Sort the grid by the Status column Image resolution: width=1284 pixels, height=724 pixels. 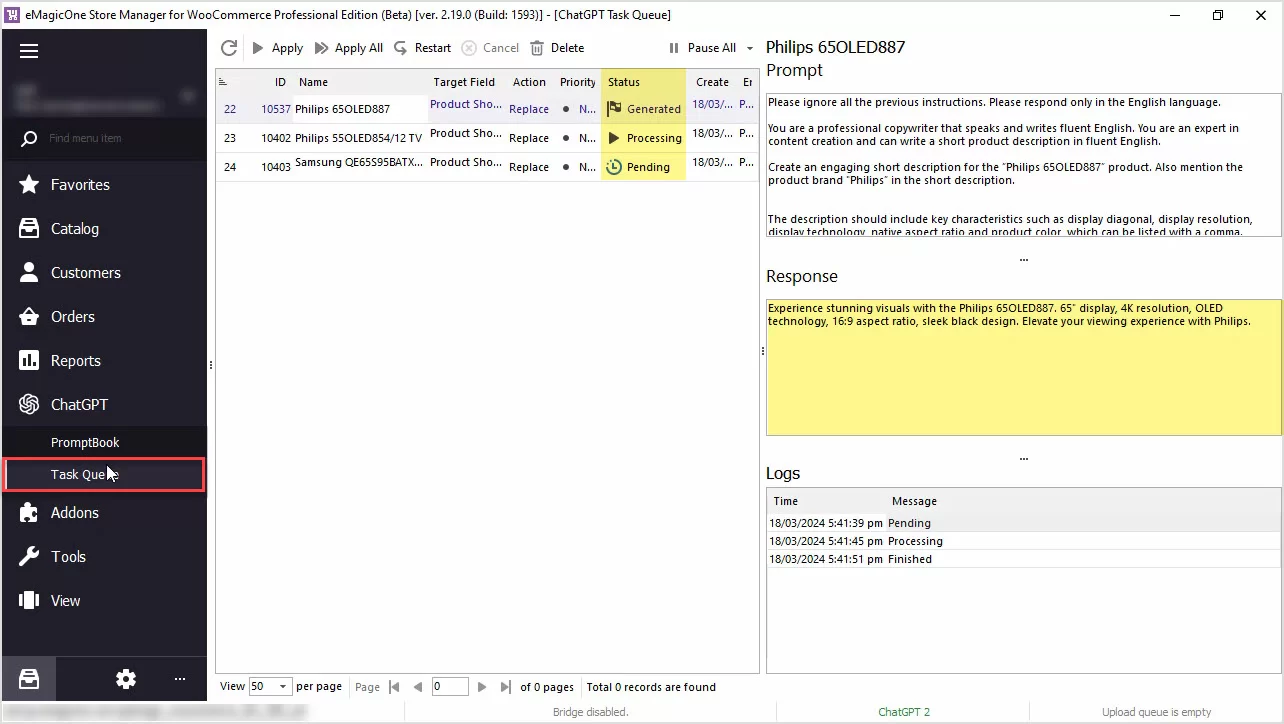[624, 82]
